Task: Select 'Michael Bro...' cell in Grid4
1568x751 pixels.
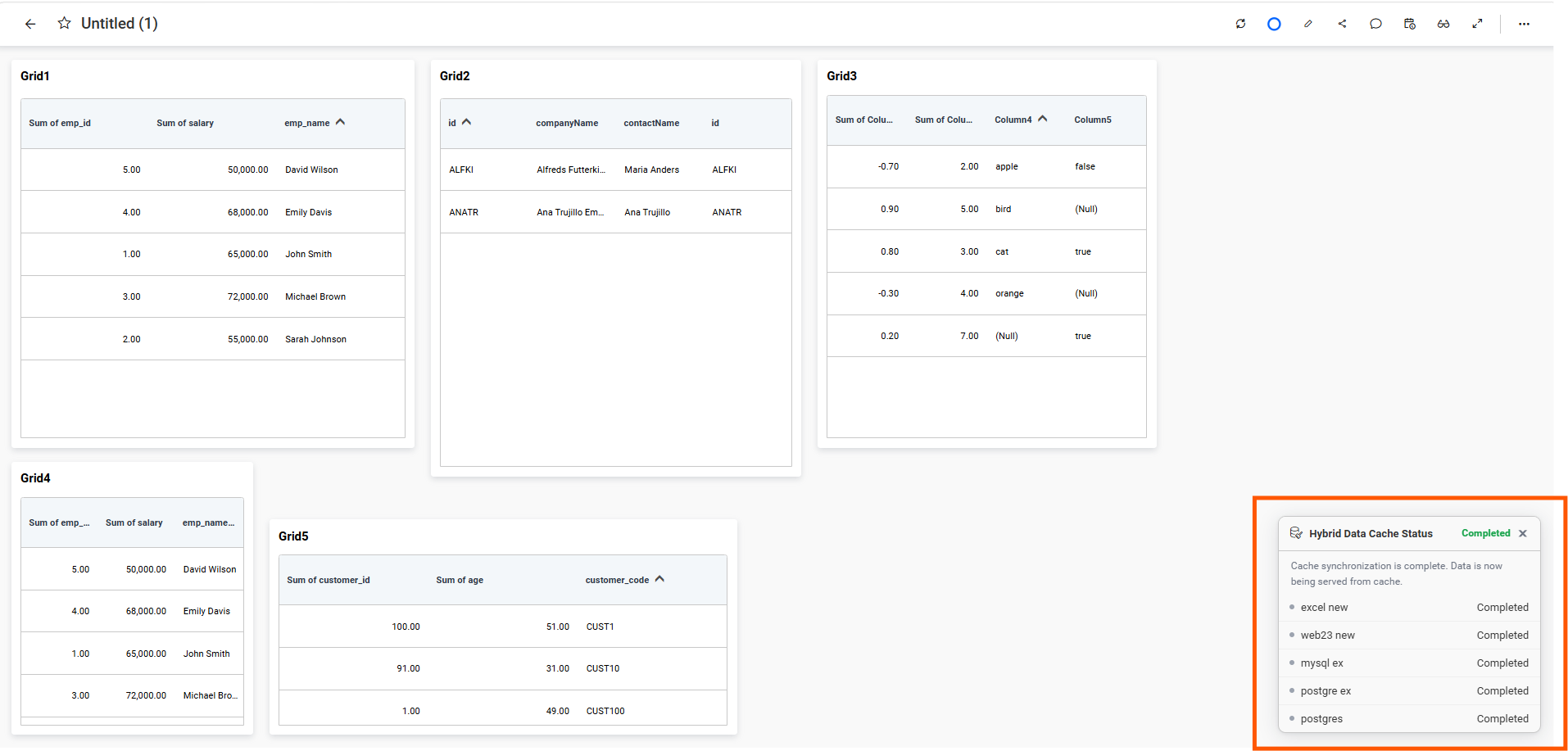Action: point(211,695)
